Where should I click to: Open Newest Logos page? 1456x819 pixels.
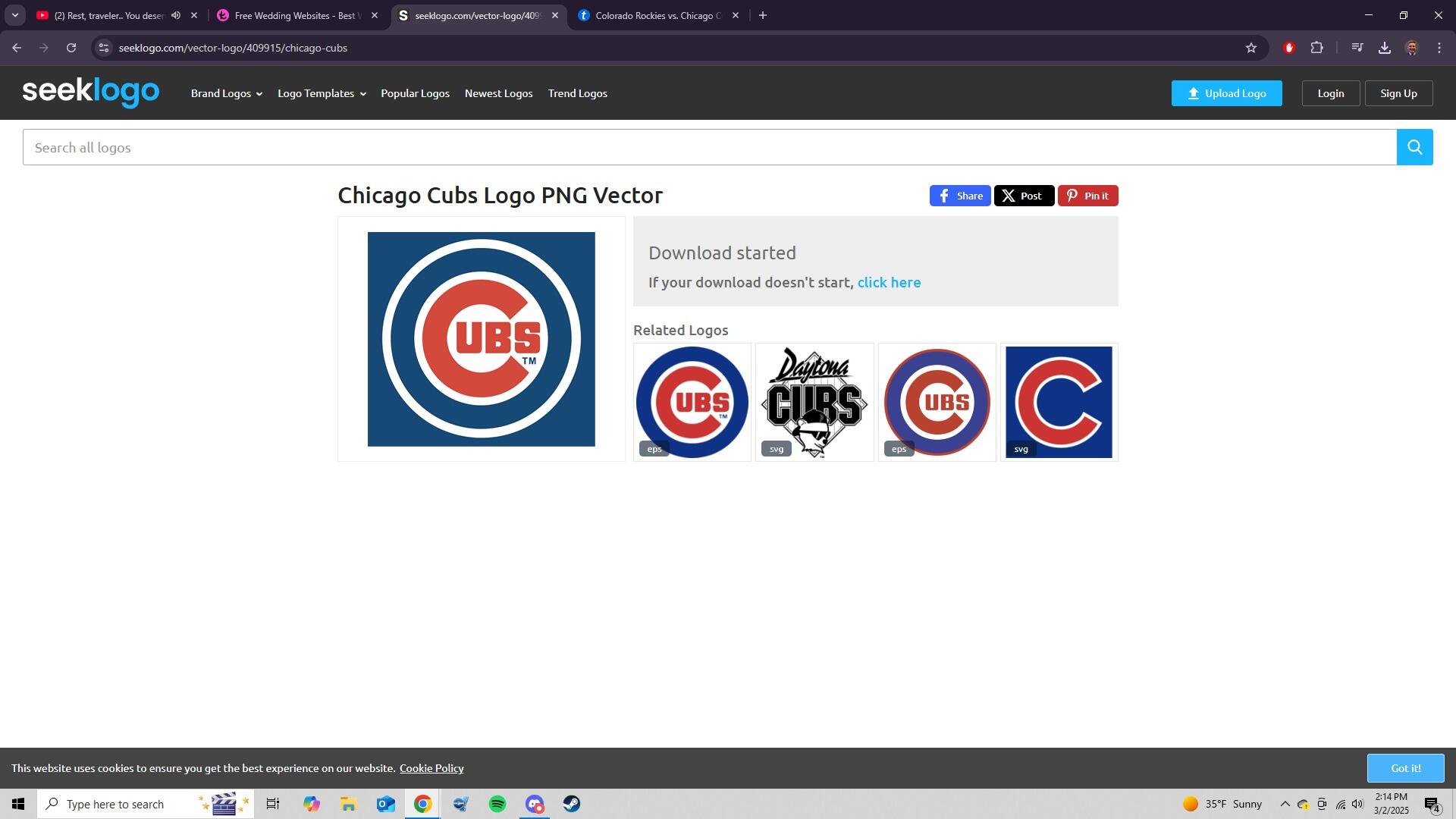pyautogui.click(x=498, y=93)
